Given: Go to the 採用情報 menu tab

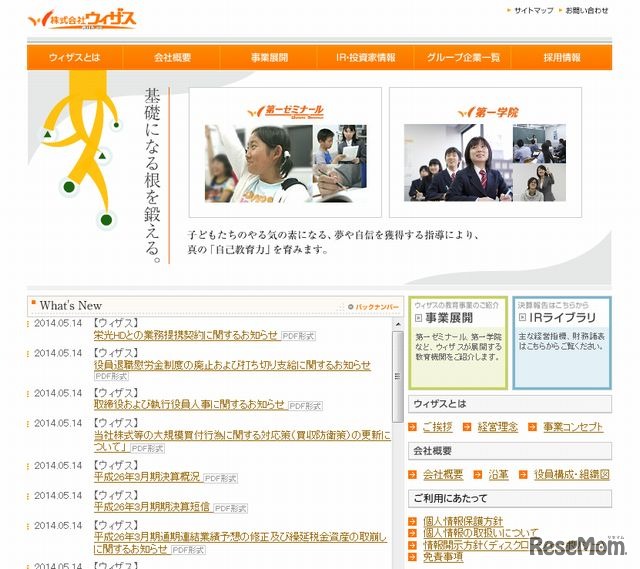Looking at the screenshot, I should coord(562,58).
